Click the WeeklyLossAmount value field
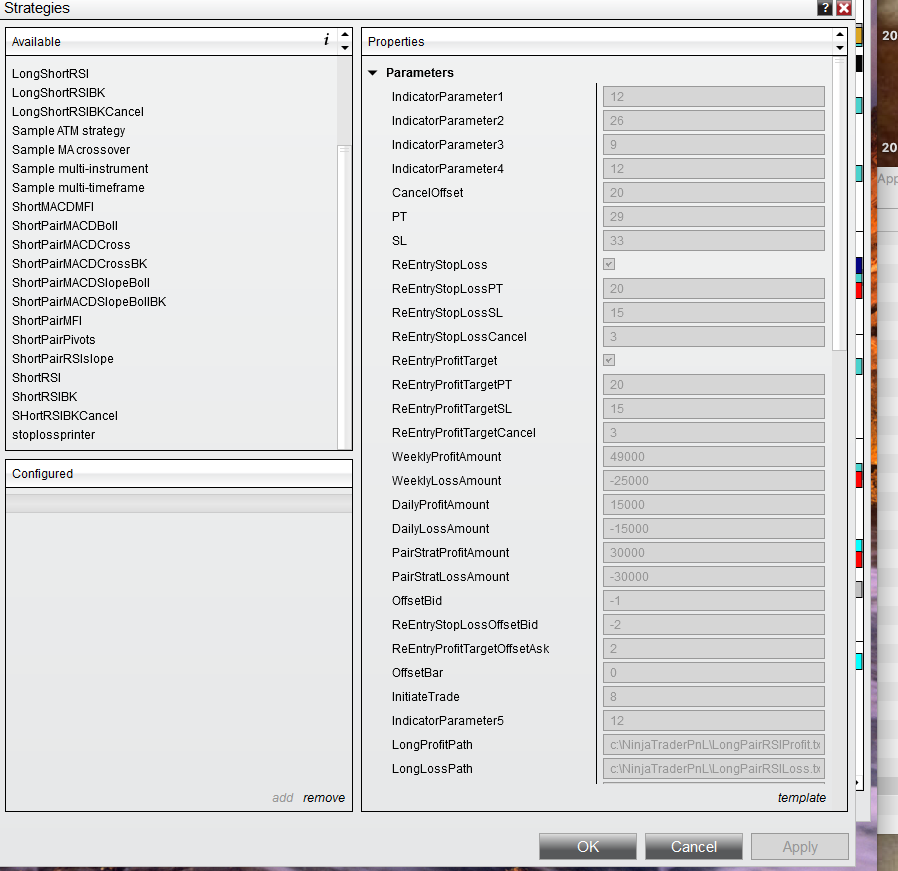This screenshot has width=898, height=871. click(714, 480)
